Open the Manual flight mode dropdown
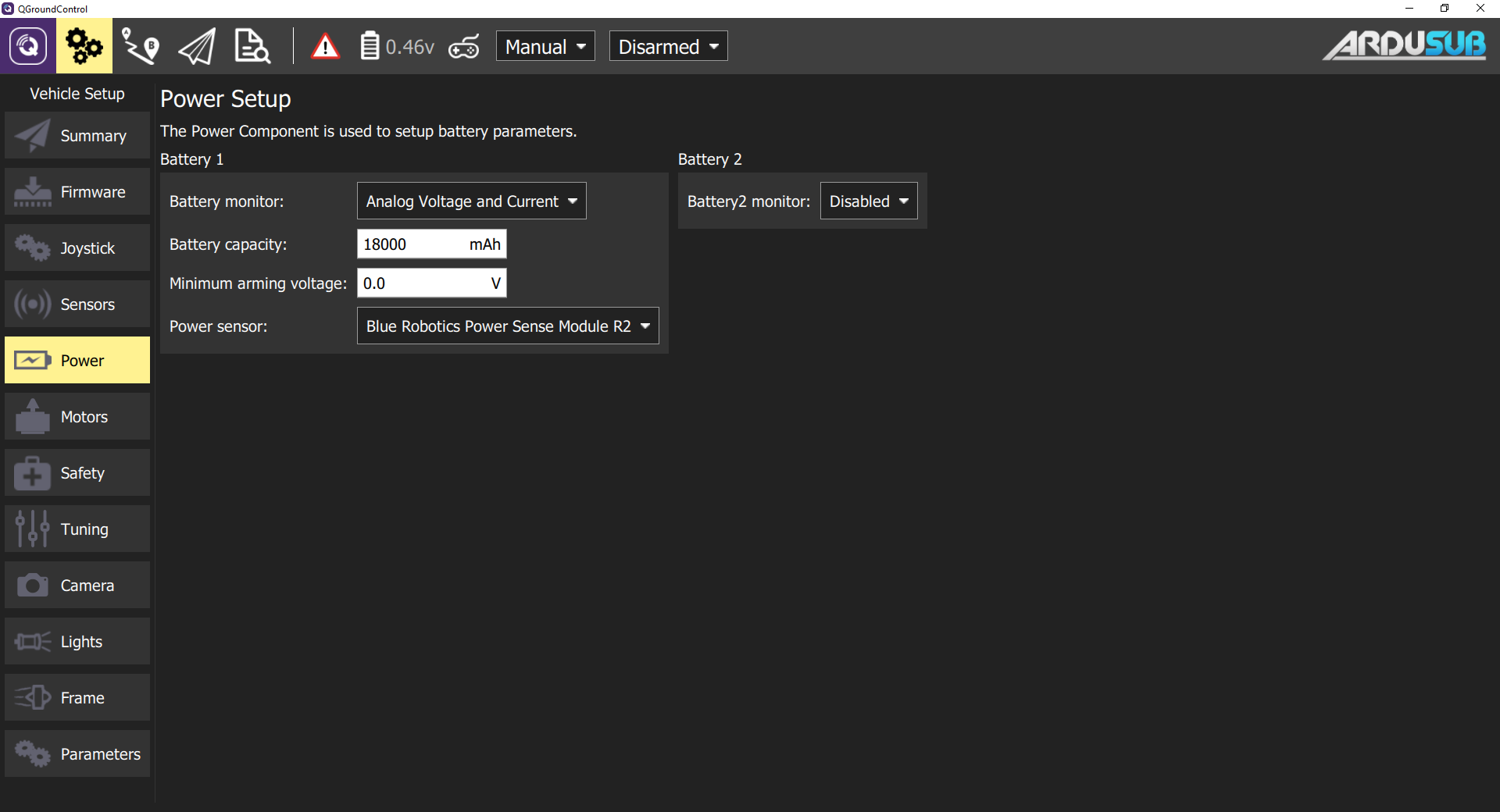The width and height of the screenshot is (1500, 812). coord(545,47)
